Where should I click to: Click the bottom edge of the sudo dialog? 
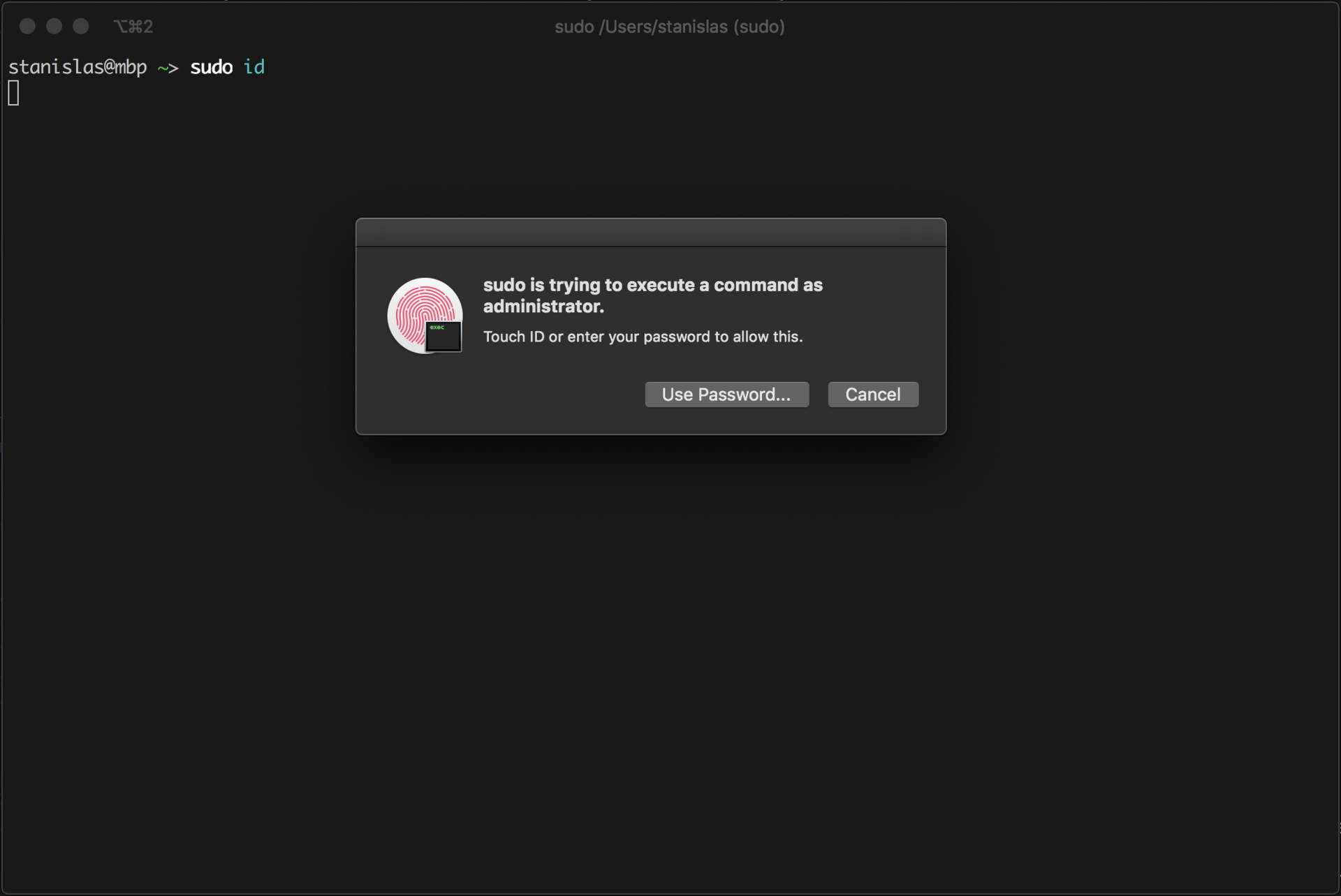click(x=650, y=433)
